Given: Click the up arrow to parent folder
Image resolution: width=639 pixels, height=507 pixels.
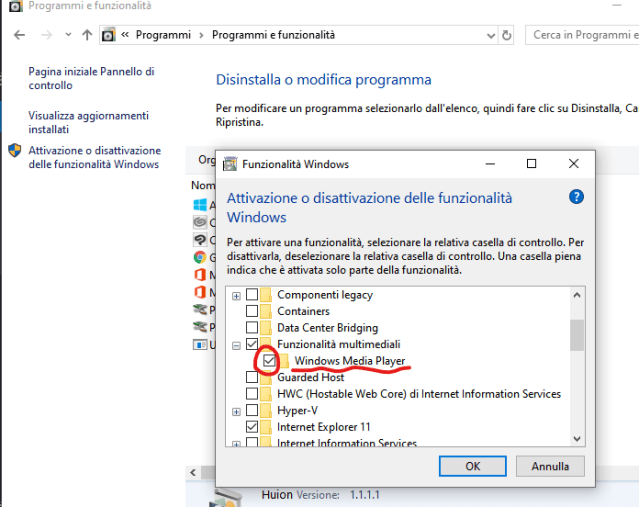Looking at the screenshot, I should click(87, 35).
